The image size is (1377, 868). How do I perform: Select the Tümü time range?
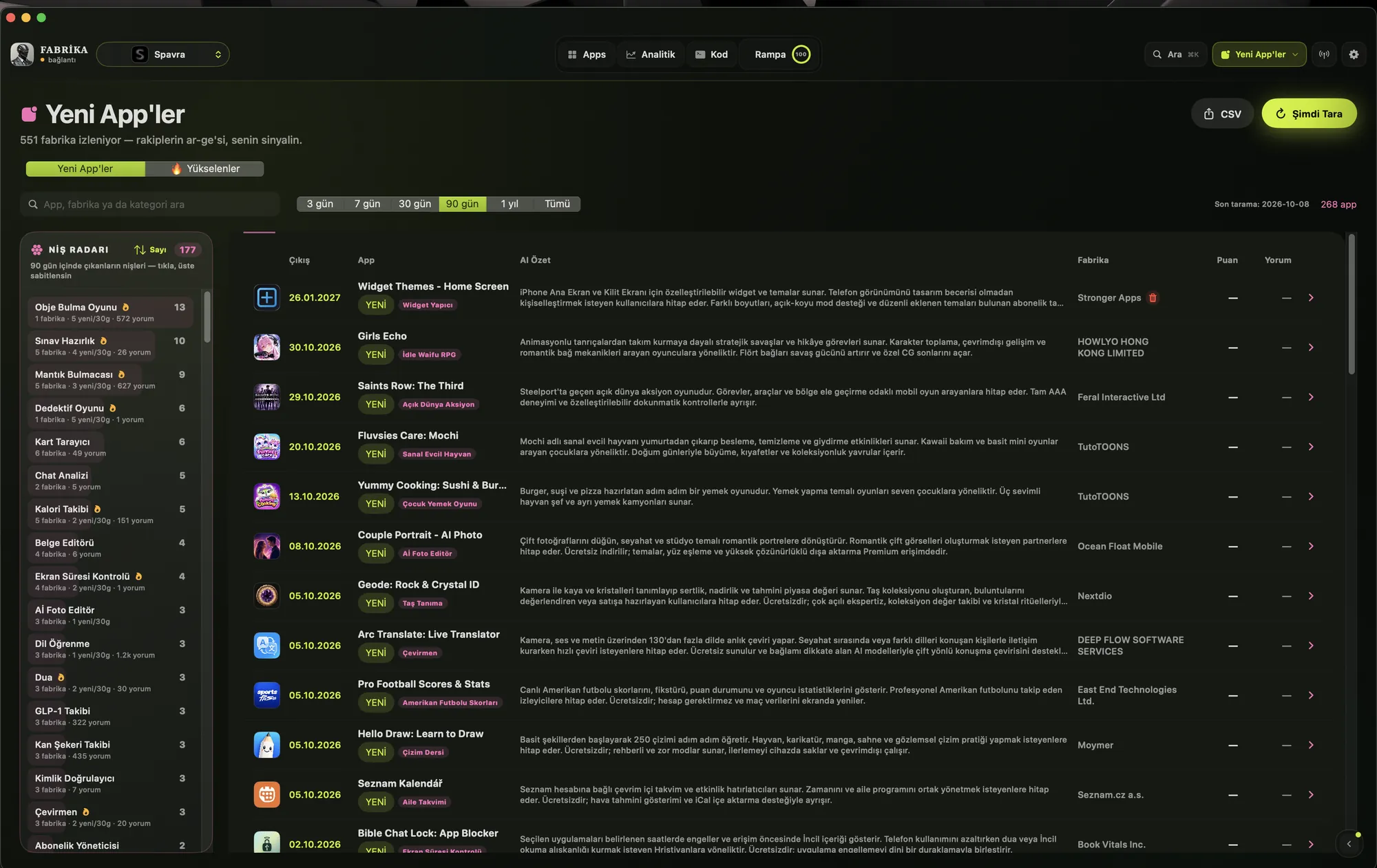pyautogui.click(x=557, y=204)
